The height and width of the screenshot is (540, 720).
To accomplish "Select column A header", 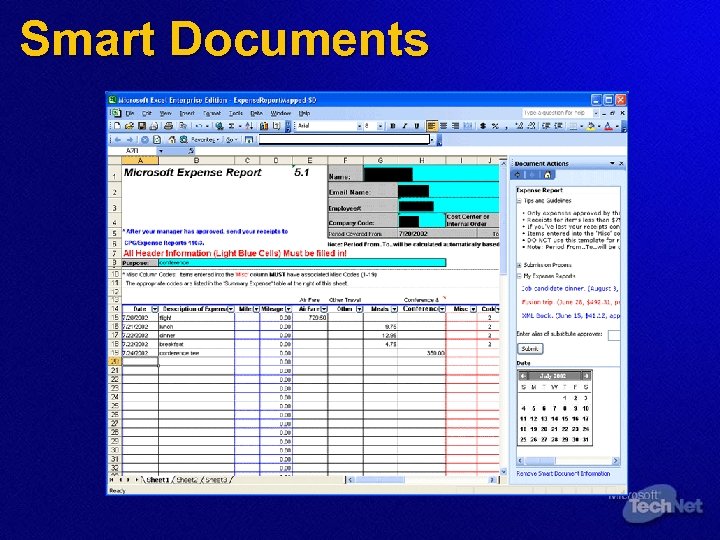I will (140, 160).
